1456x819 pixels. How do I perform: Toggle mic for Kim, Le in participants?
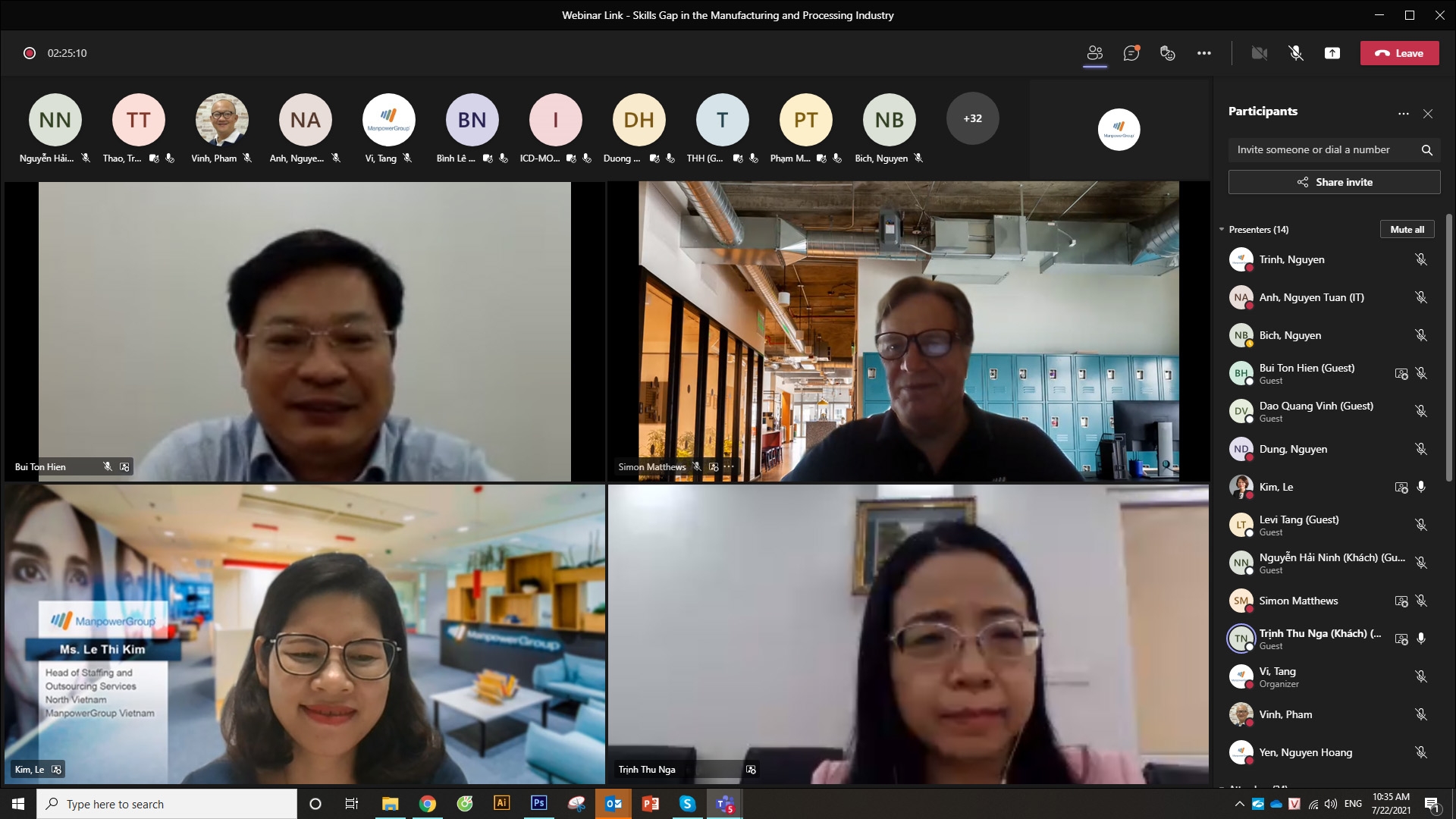pos(1421,487)
